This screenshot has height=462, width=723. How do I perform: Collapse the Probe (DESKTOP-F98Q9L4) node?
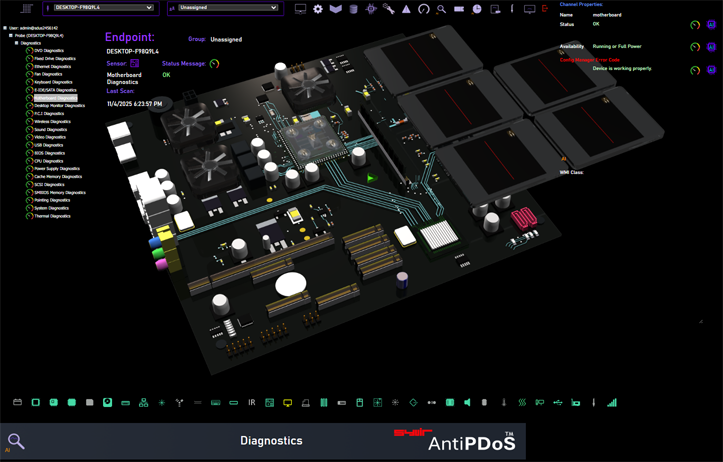[x=11, y=36]
